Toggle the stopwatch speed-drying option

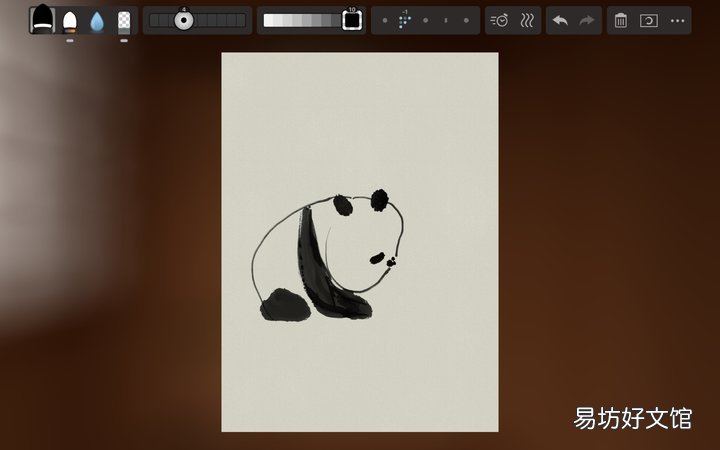500,21
